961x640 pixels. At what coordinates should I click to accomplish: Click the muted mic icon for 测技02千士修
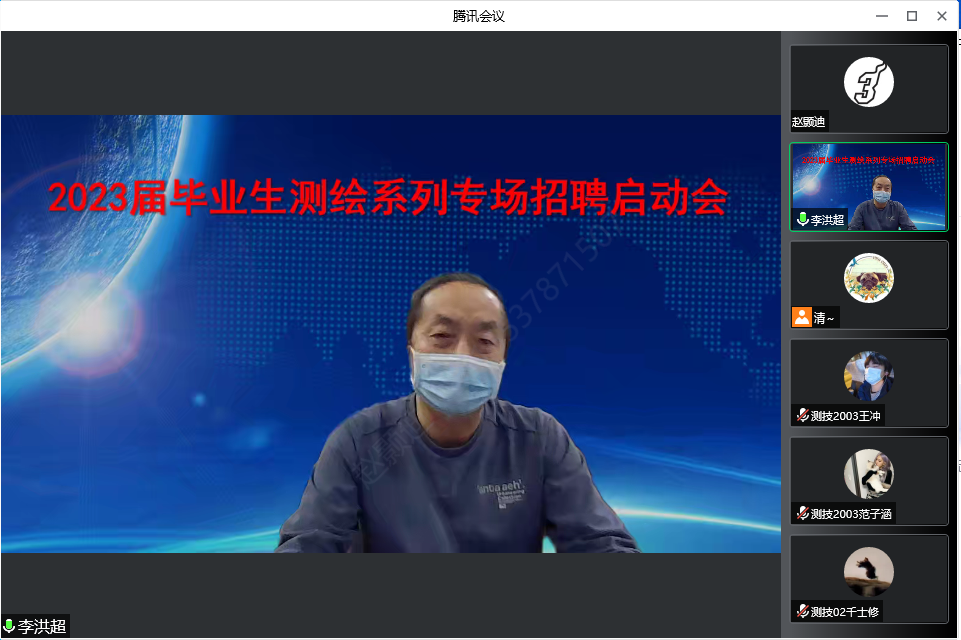[x=801, y=612]
